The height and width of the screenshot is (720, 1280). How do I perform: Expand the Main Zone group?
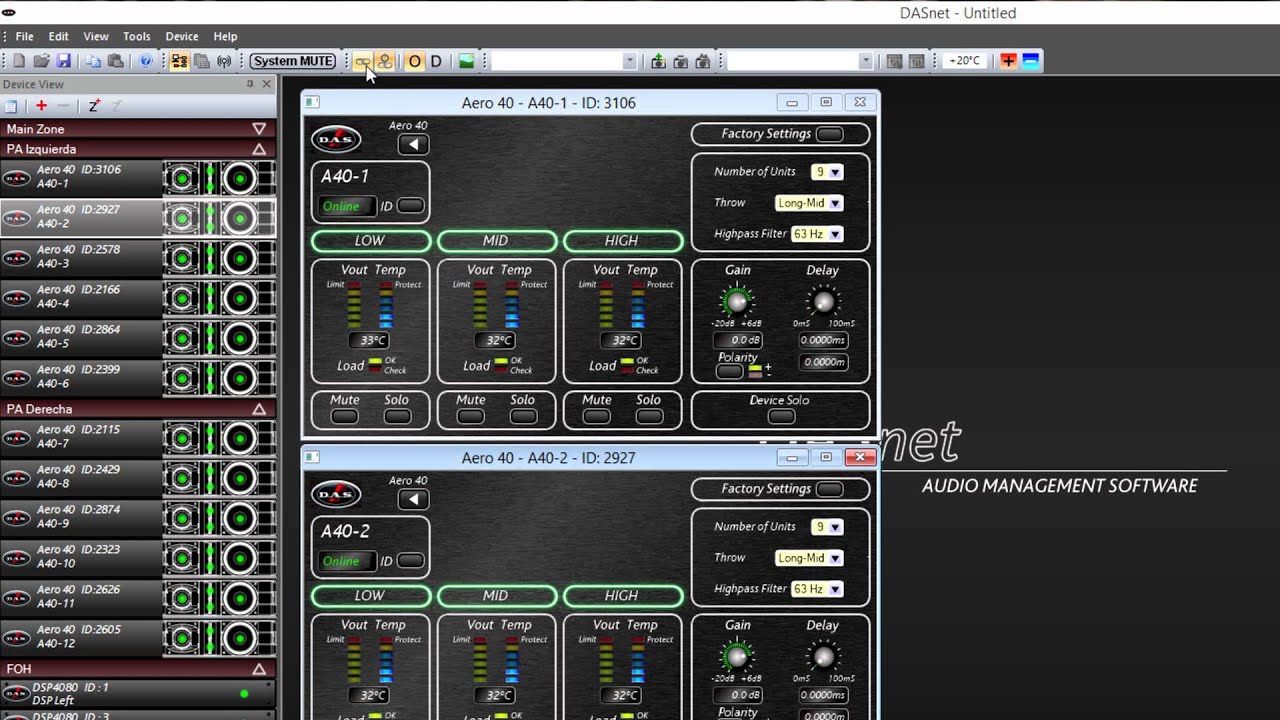259,129
